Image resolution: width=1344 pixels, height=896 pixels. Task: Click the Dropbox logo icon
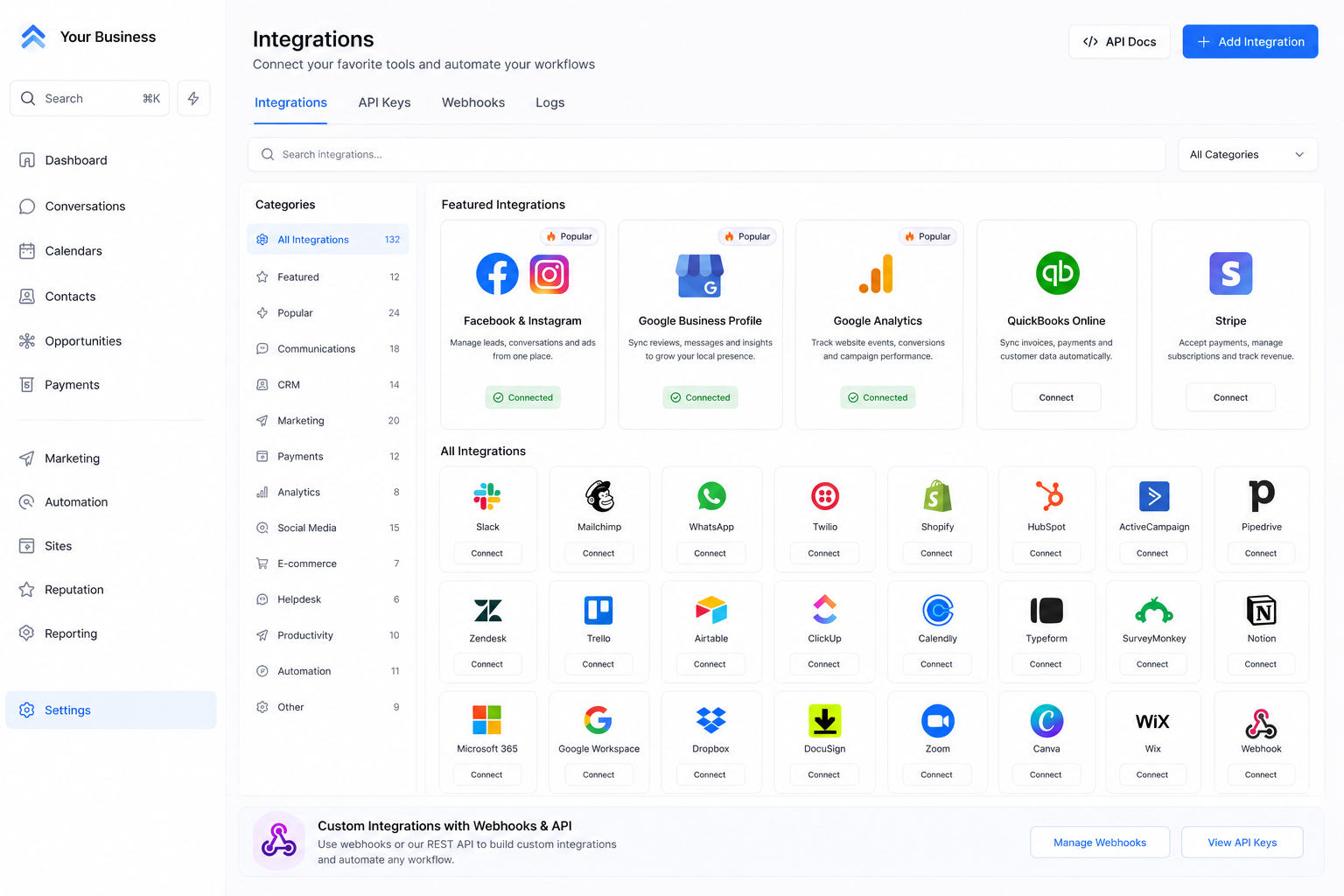pyautogui.click(x=710, y=720)
